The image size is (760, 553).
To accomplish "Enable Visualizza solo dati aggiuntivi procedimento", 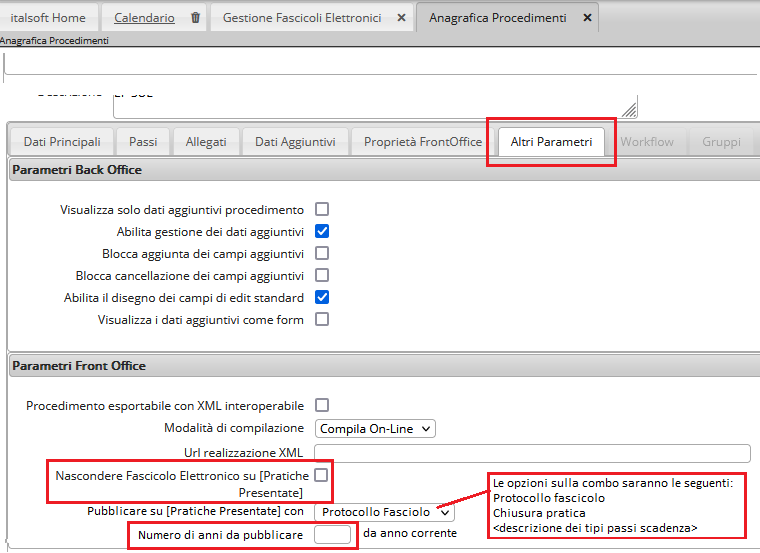I will (322, 210).
